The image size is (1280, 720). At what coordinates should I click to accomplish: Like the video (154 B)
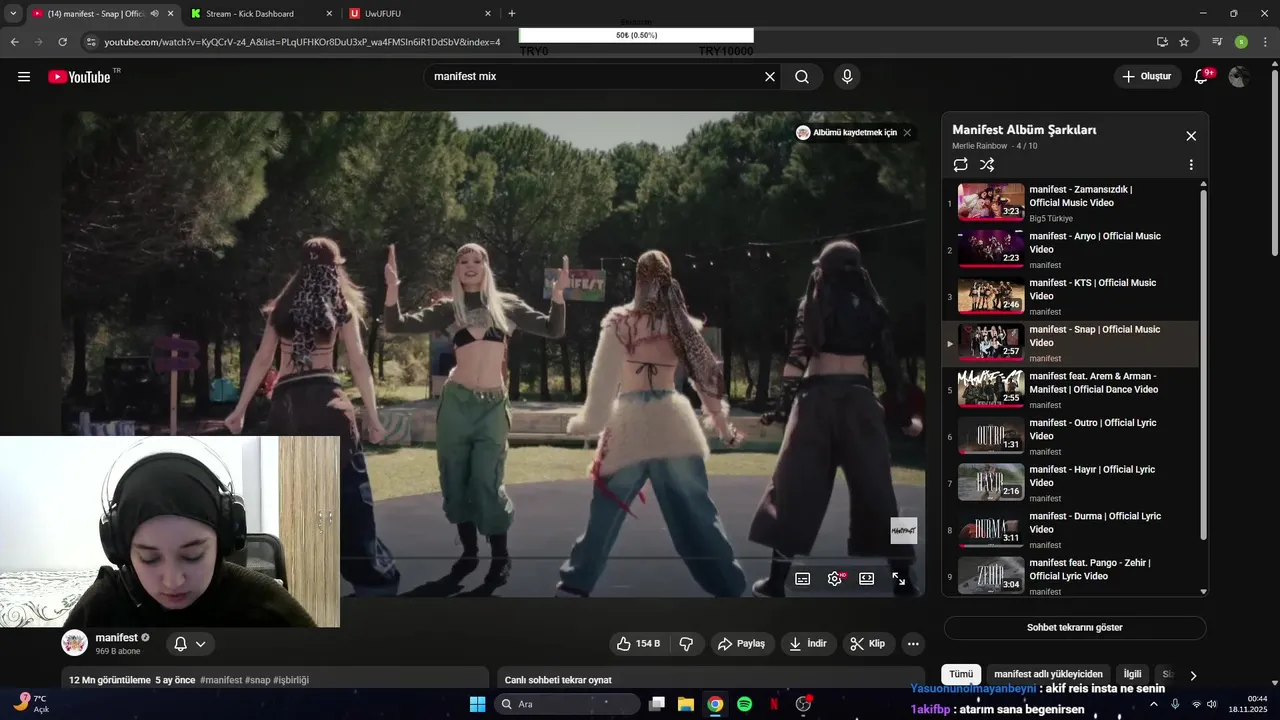pos(638,644)
